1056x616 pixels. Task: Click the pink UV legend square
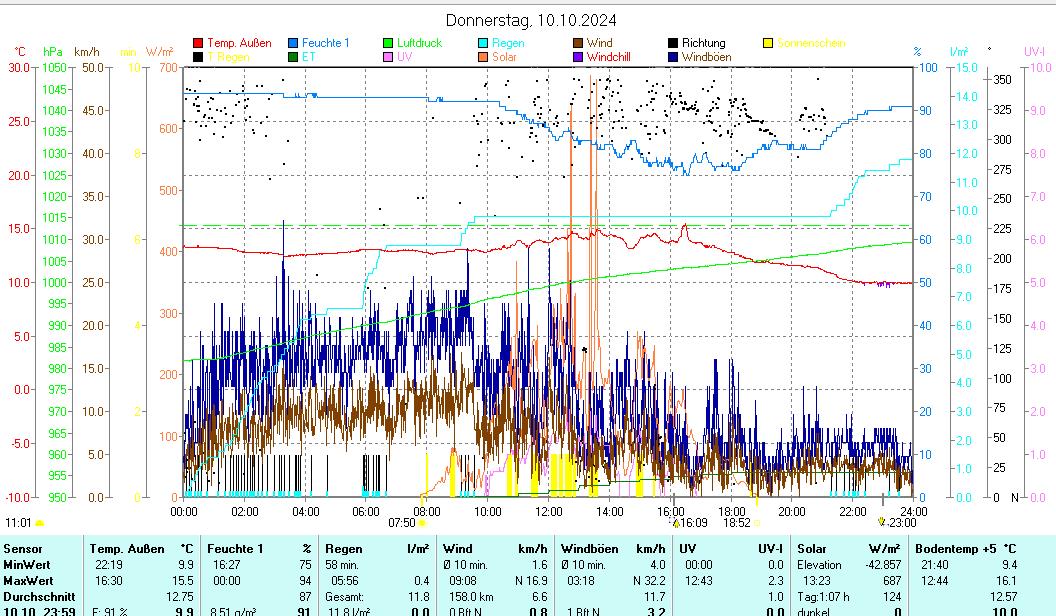[x=388, y=57]
